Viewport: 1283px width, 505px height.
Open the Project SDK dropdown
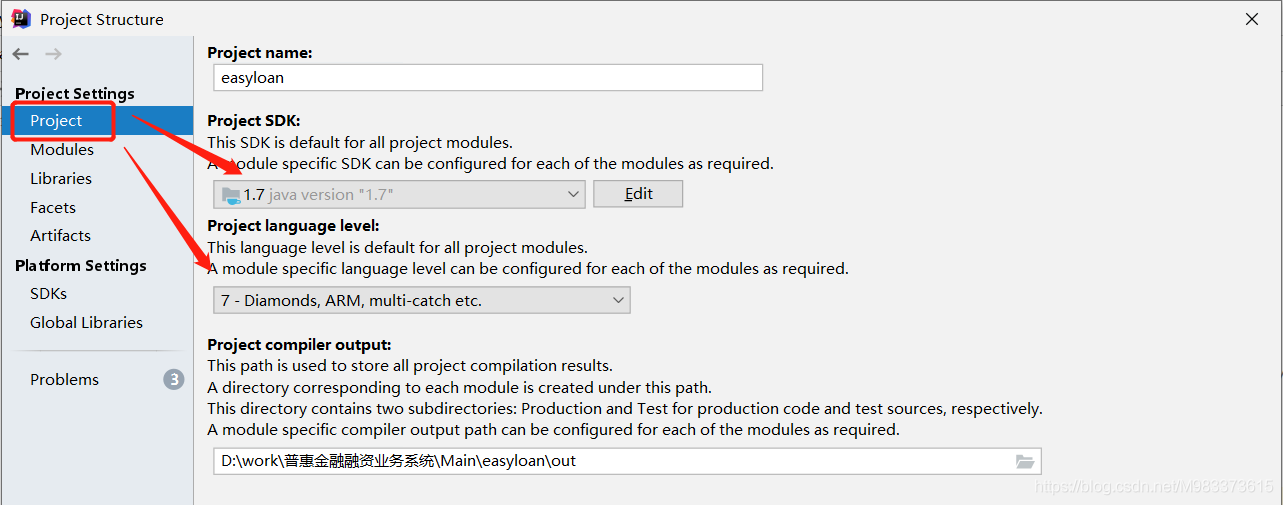[x=574, y=194]
